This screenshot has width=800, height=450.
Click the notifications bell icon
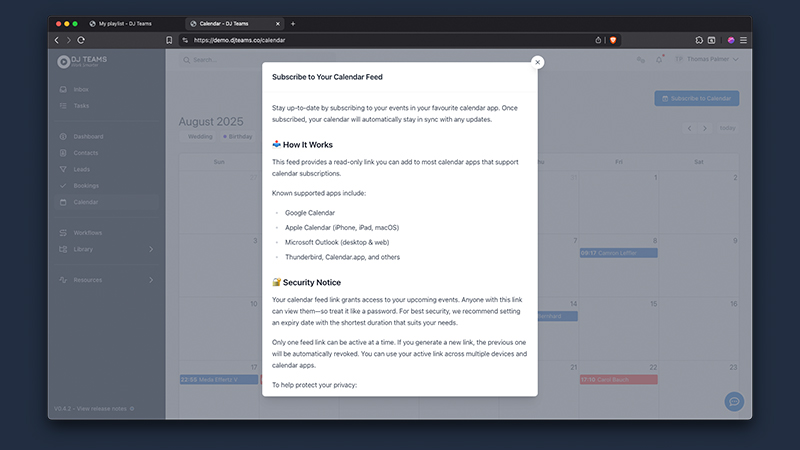pos(660,60)
